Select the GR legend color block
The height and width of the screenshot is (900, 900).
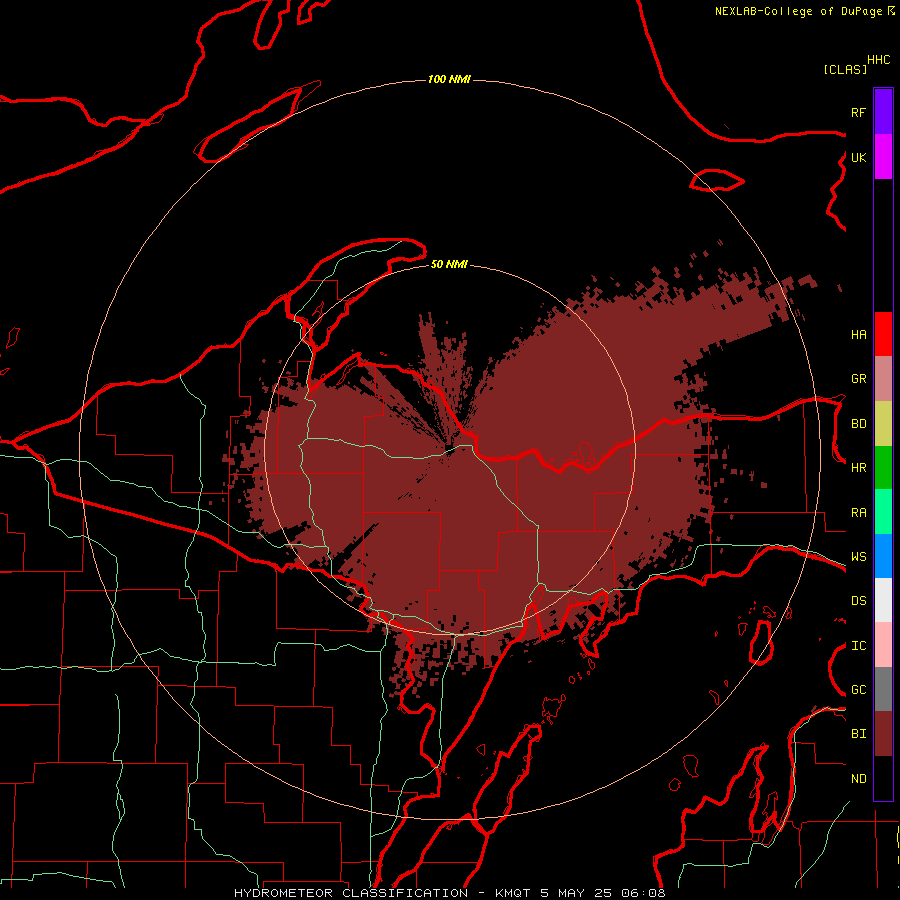click(883, 379)
